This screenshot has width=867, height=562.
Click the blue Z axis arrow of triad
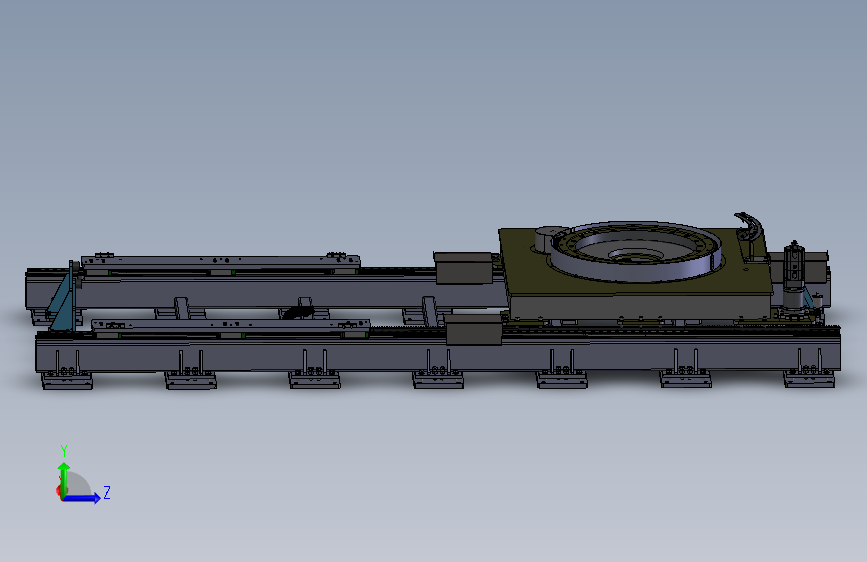[x=82, y=498]
